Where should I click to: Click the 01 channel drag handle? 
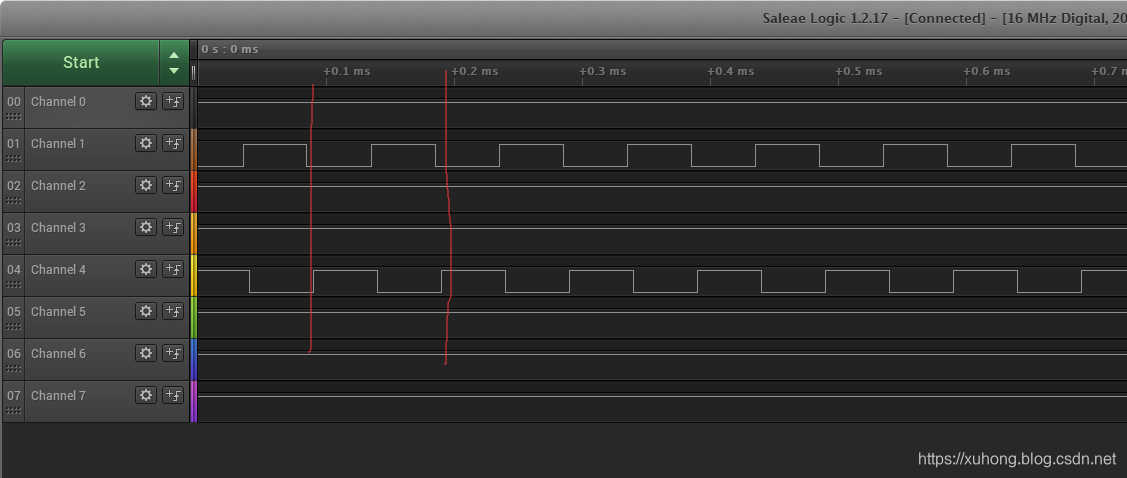point(14,158)
